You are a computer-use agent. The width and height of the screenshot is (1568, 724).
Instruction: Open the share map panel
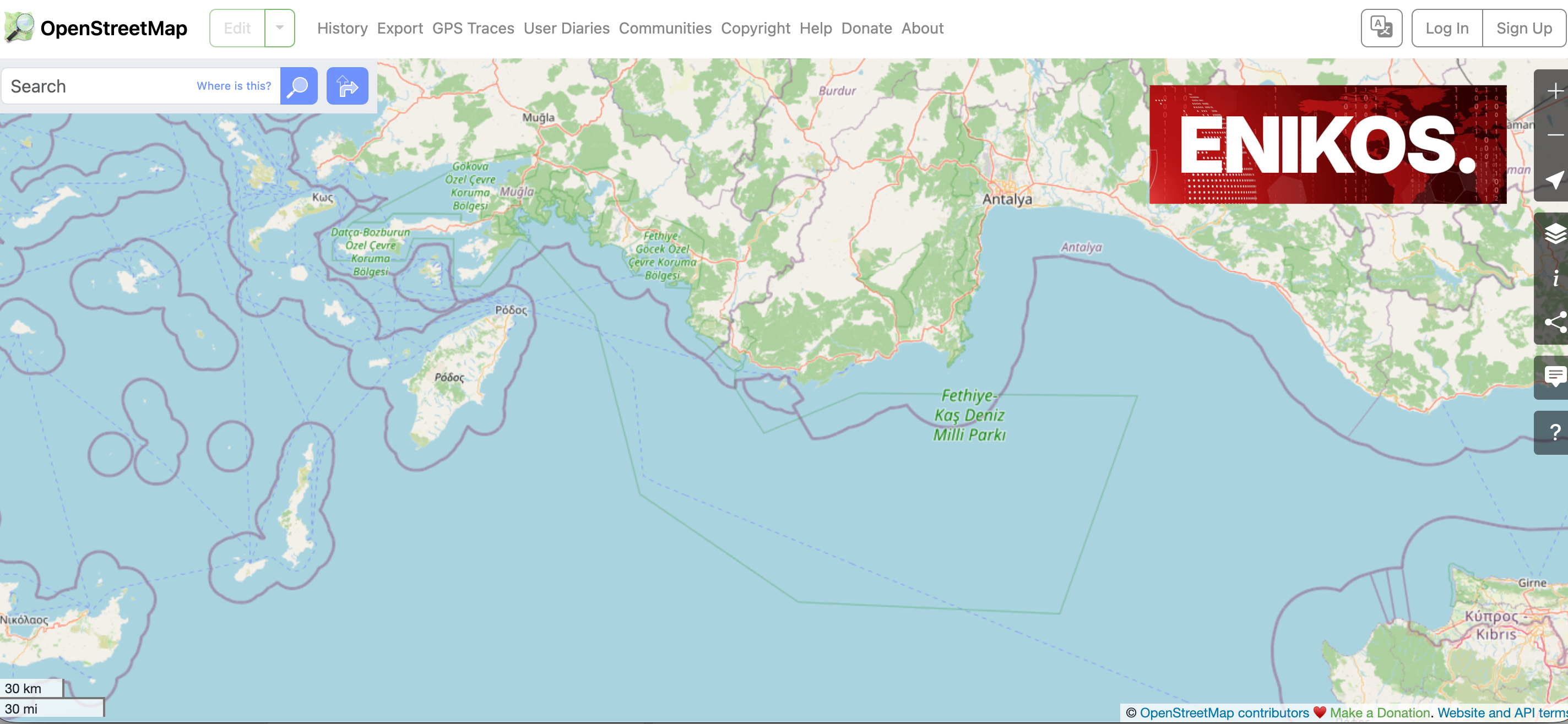tap(1555, 323)
